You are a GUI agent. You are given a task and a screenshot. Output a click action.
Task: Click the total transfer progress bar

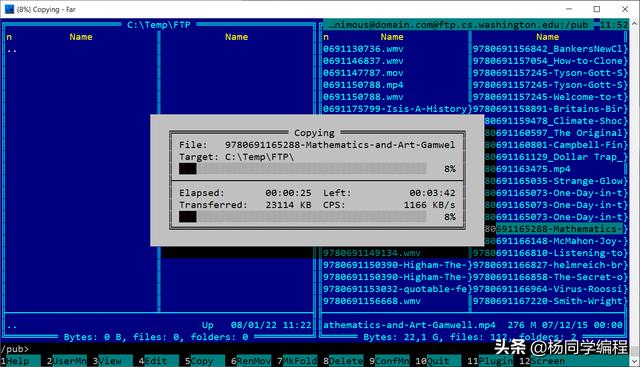point(302,217)
